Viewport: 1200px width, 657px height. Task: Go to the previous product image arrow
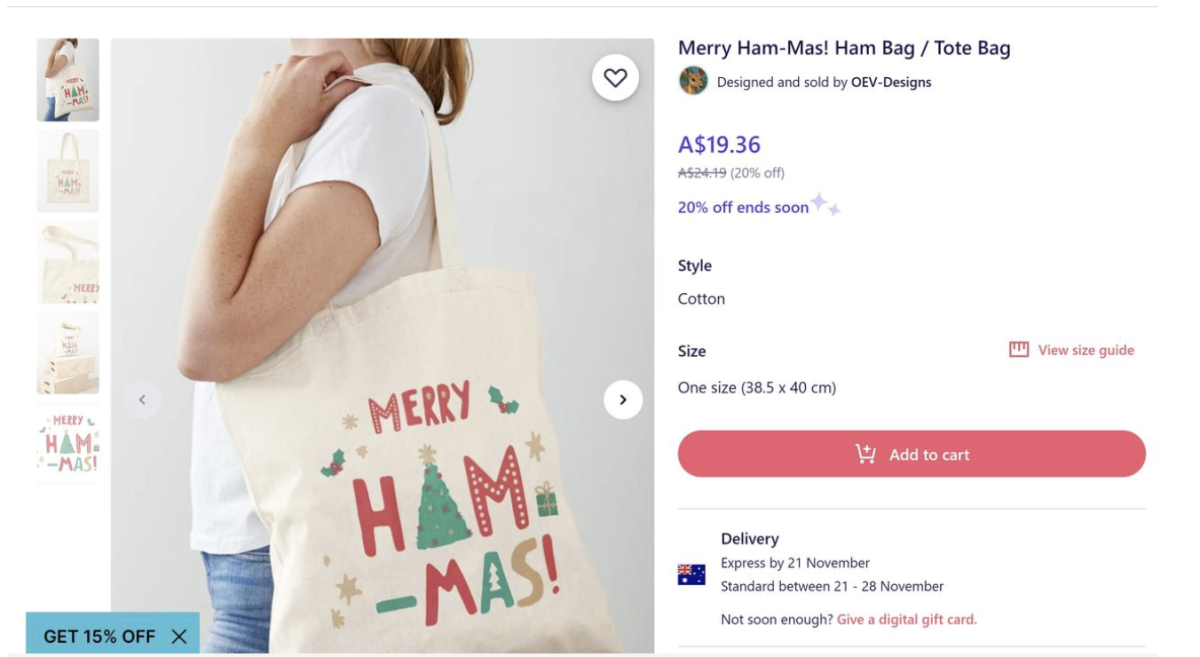click(x=142, y=400)
